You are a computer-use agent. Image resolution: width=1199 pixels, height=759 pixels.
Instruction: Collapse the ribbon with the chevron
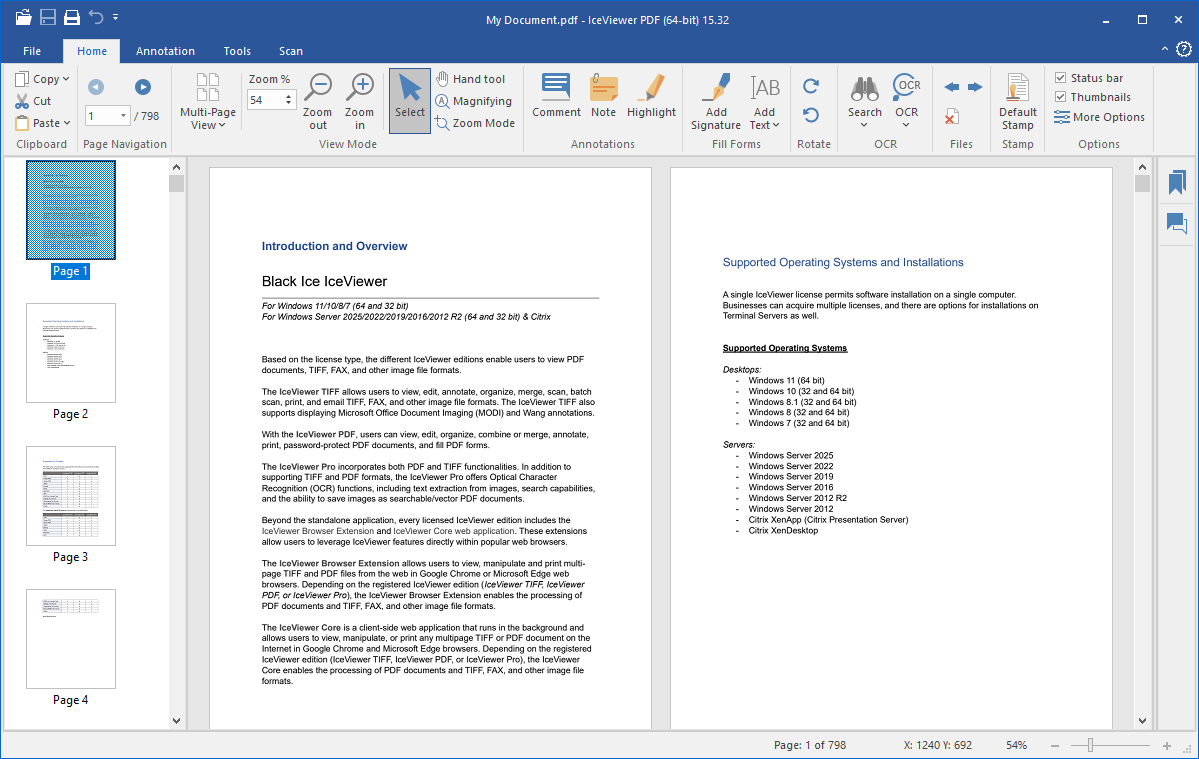1165,49
